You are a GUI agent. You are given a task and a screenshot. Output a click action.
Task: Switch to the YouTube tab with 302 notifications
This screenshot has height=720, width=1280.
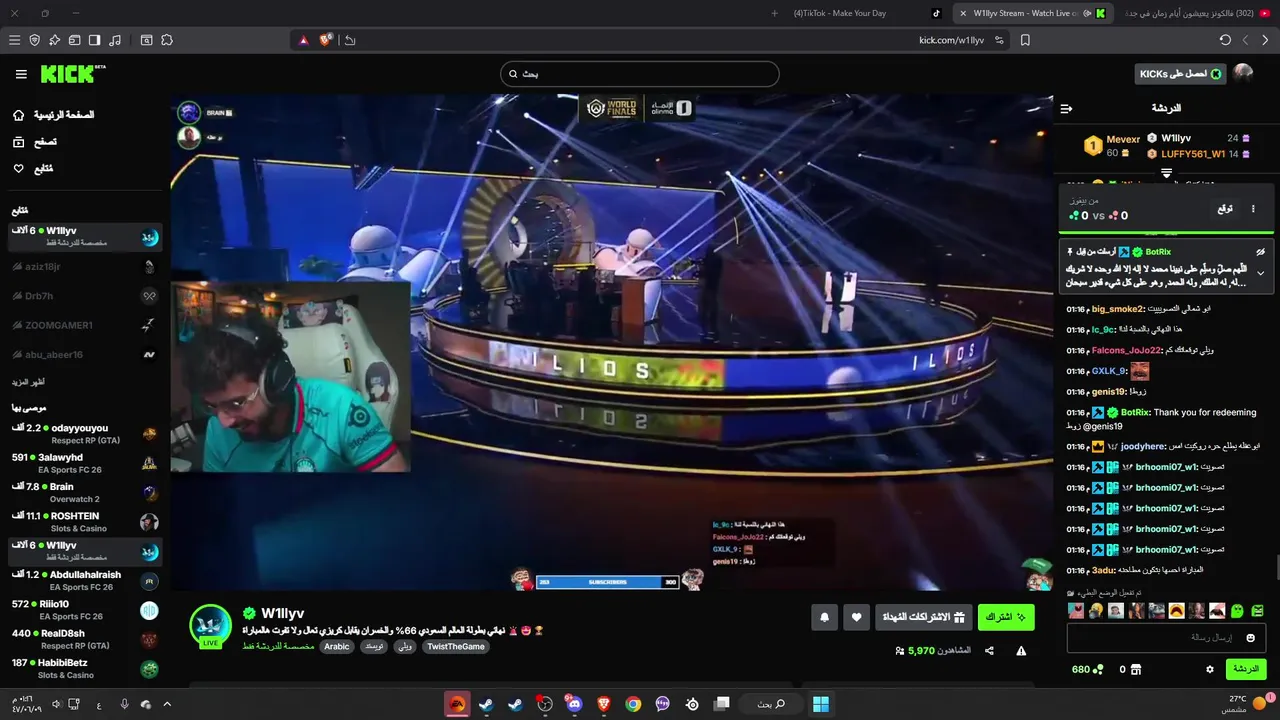[x=1196, y=13]
